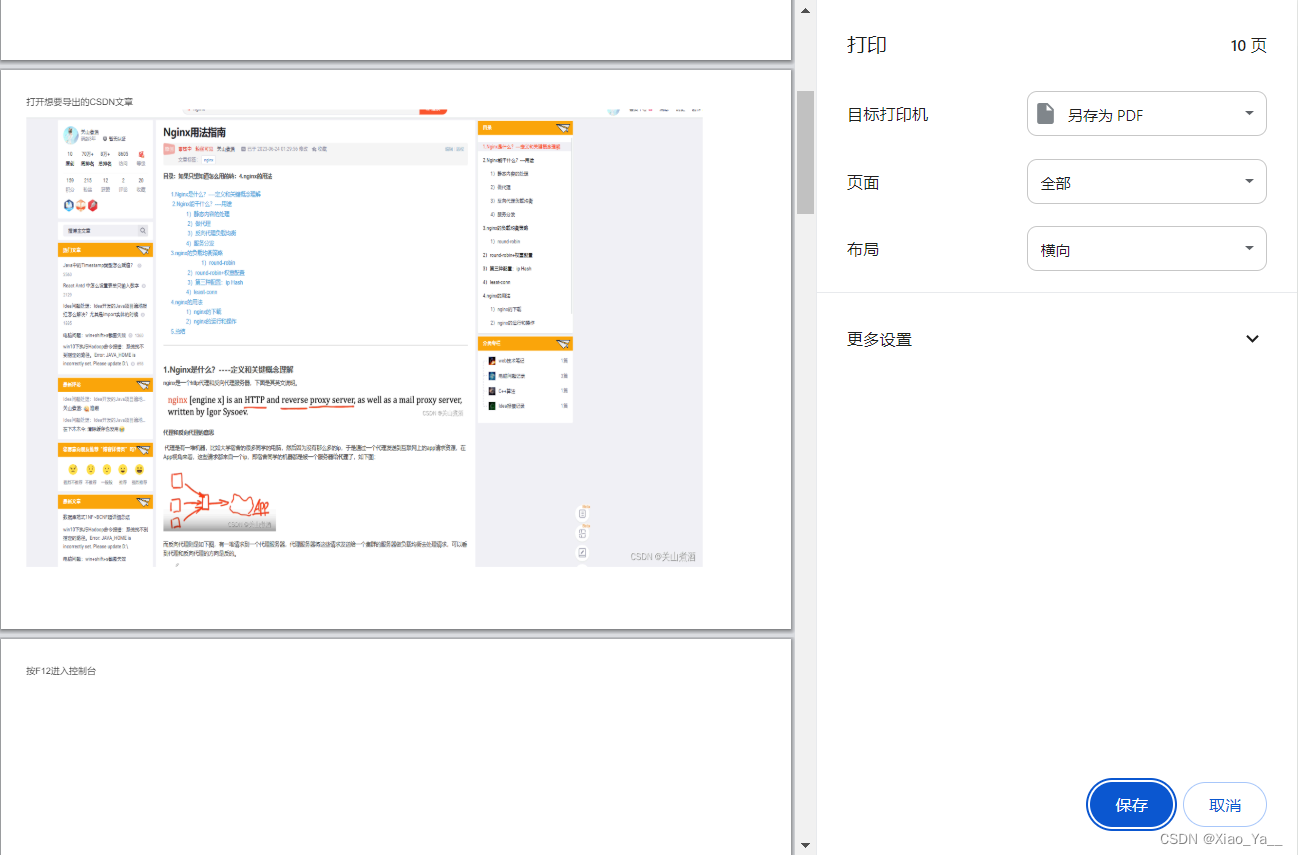Screen dimensions: 1298x855
Task: Click the 取消 button
Action: (x=1224, y=804)
